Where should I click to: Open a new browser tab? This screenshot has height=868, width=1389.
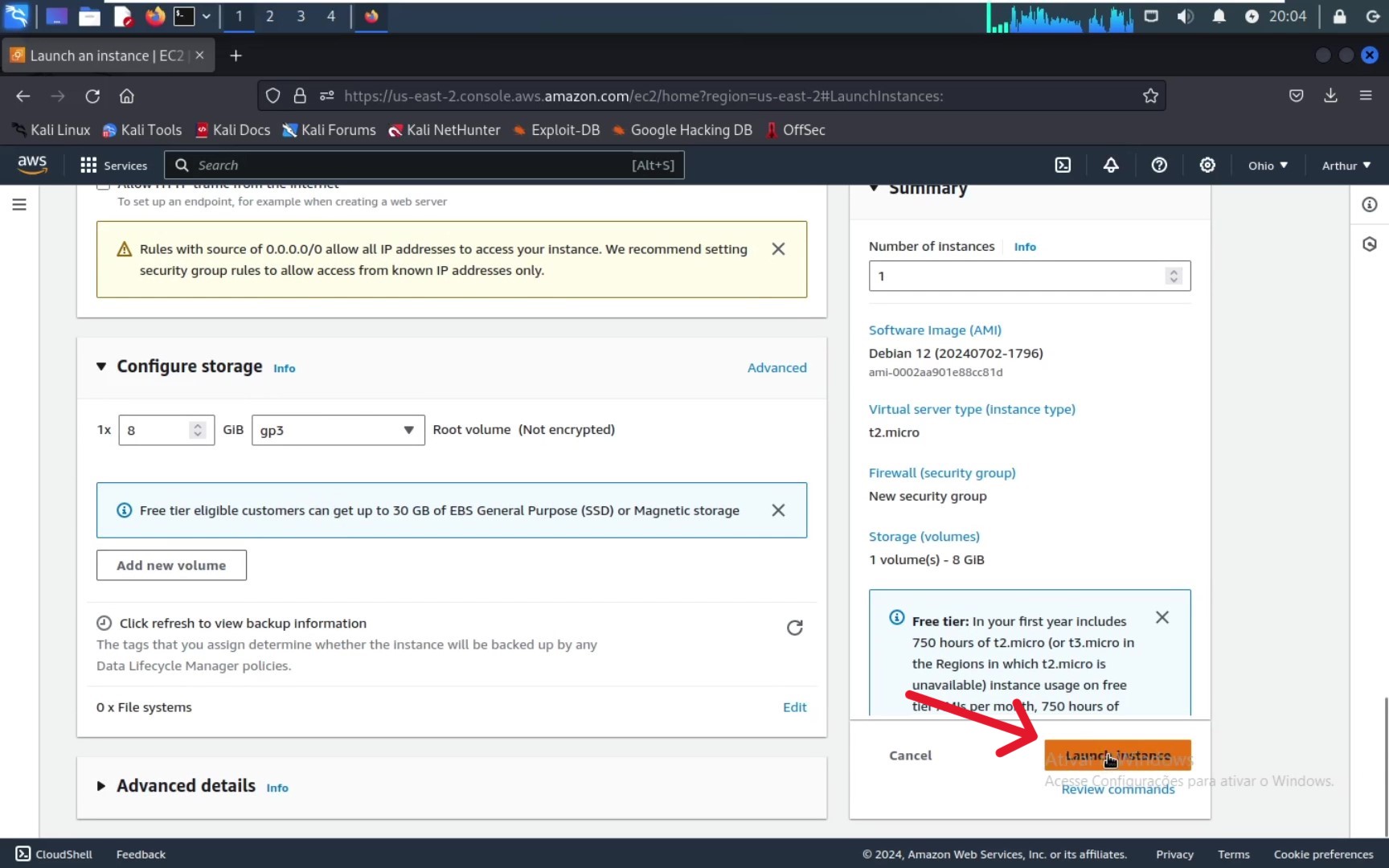tap(236, 55)
